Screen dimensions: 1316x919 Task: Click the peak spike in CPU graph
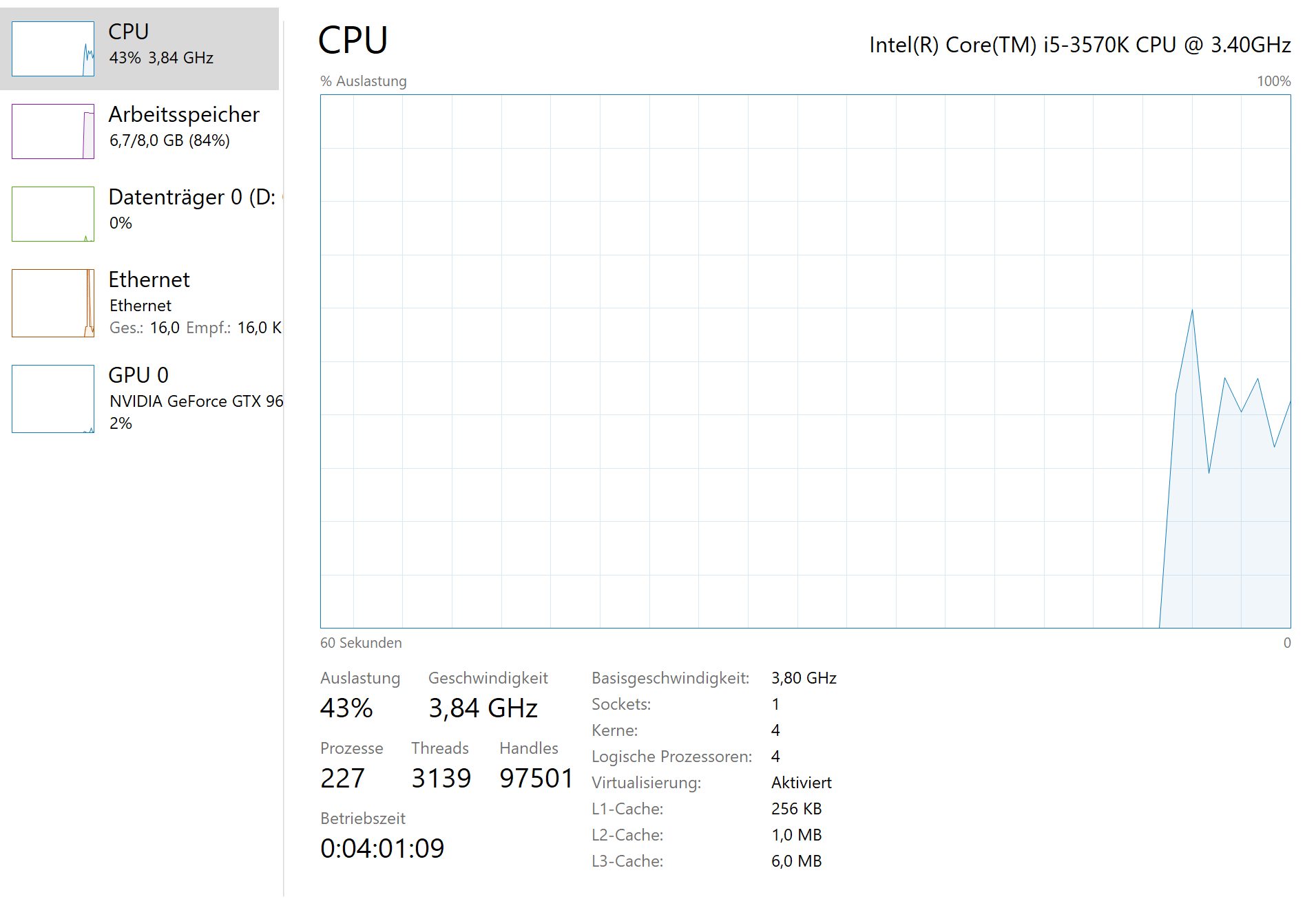click(1192, 312)
